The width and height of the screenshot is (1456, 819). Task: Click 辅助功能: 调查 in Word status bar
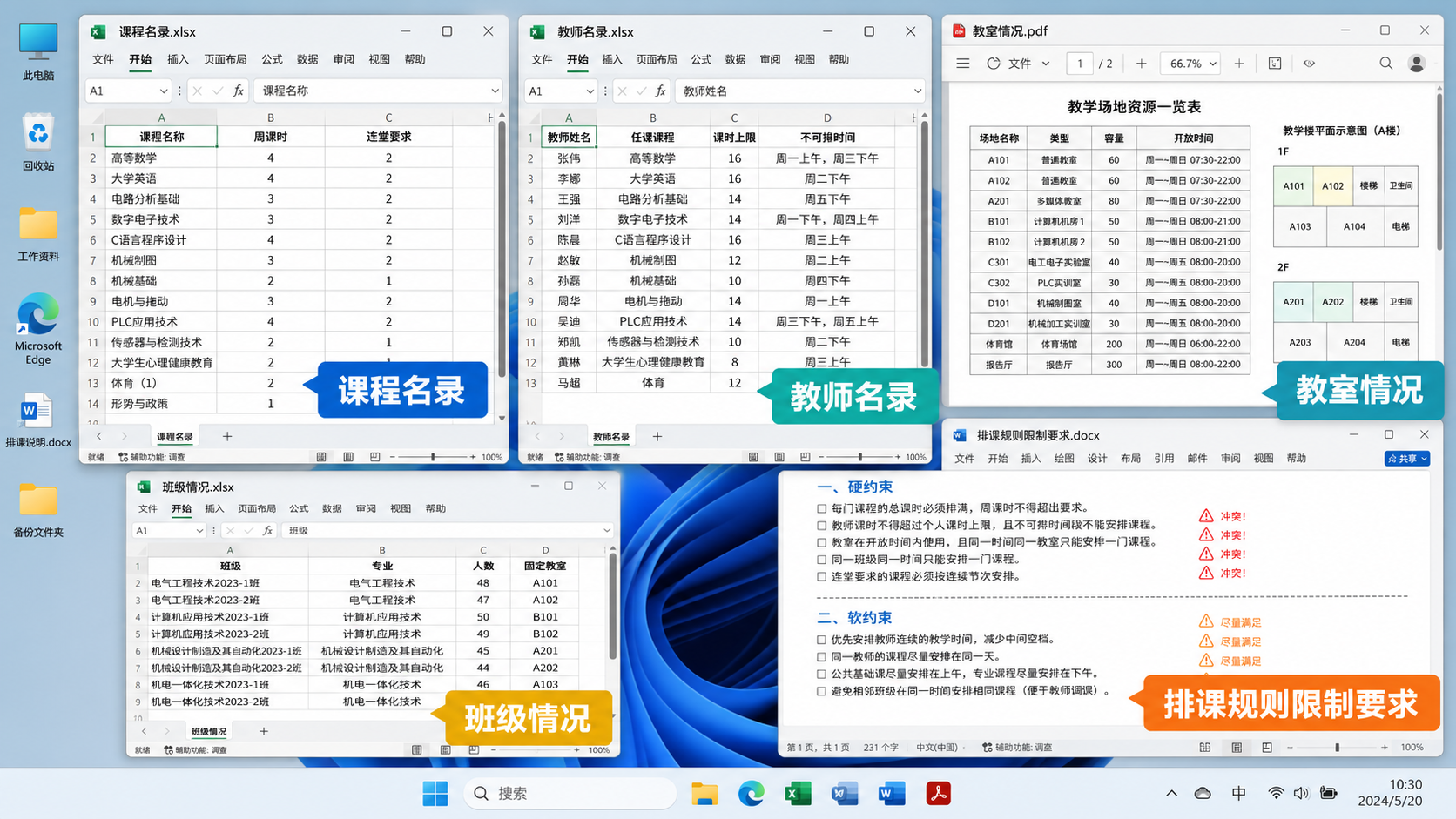1017,748
